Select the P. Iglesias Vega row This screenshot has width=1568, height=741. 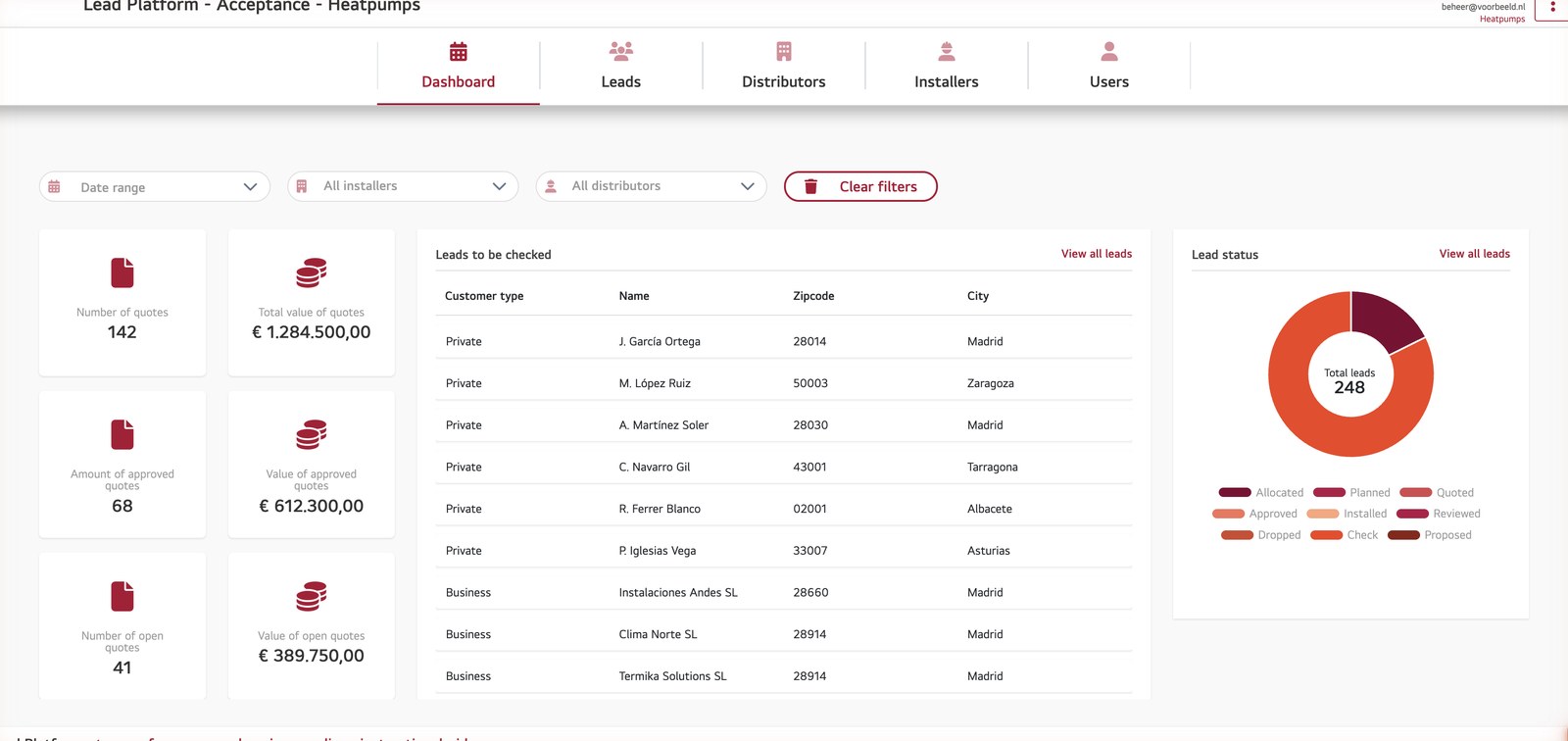pyautogui.click(x=784, y=551)
